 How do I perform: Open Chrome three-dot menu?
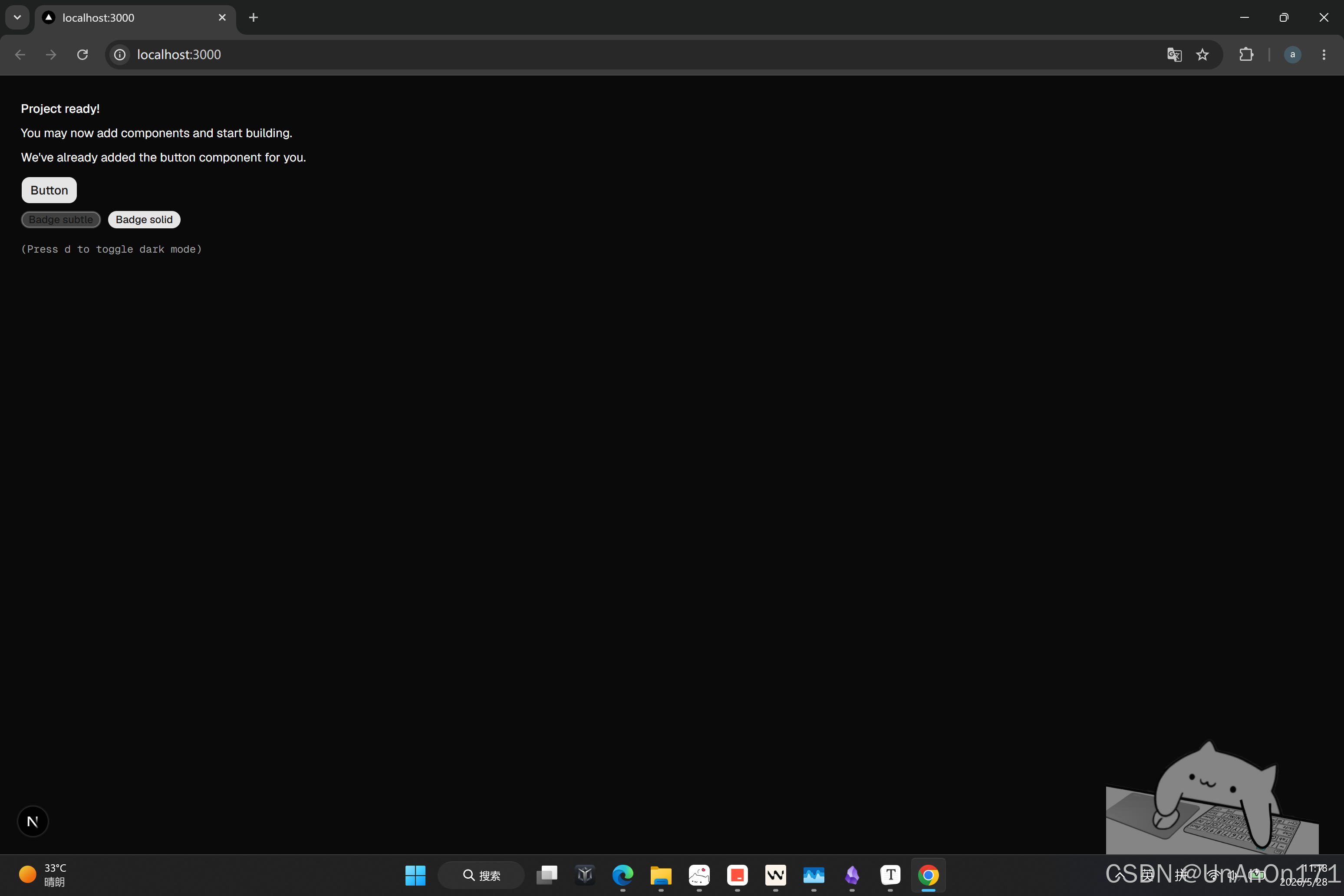pos(1324,54)
